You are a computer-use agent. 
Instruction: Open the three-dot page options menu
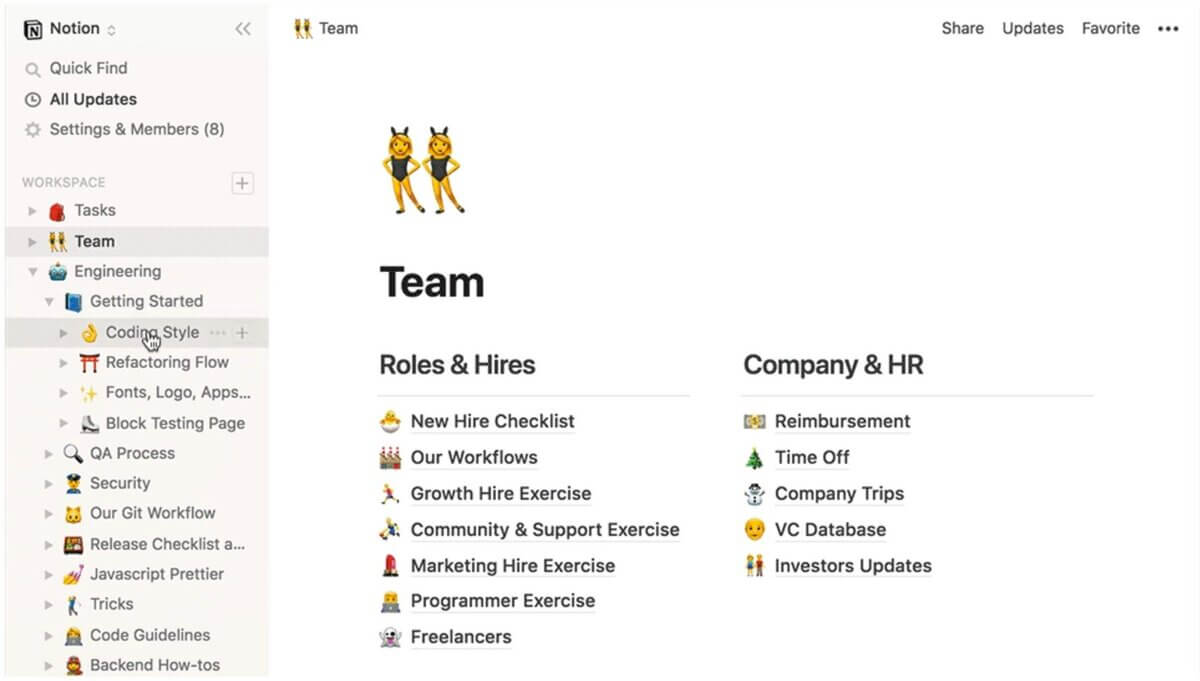[1168, 29]
